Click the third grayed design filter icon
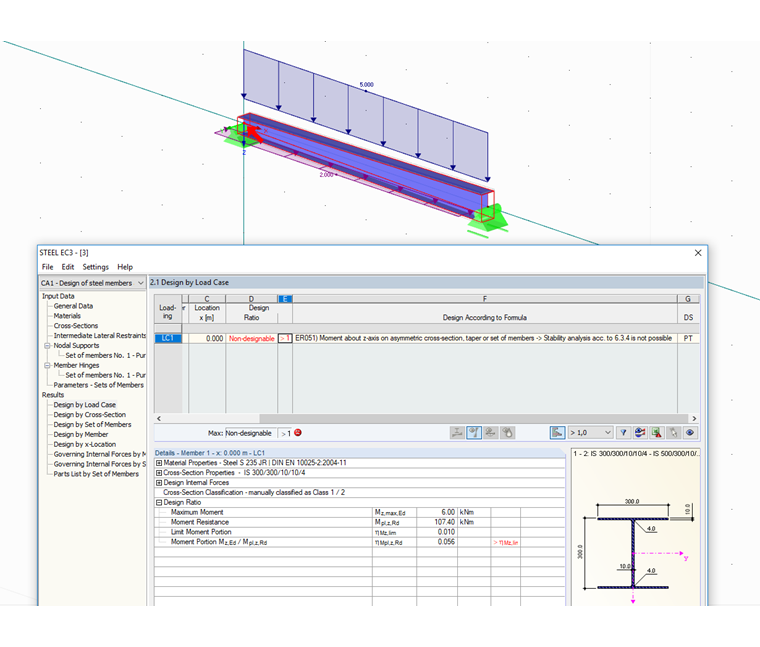 pyautogui.click(x=491, y=432)
